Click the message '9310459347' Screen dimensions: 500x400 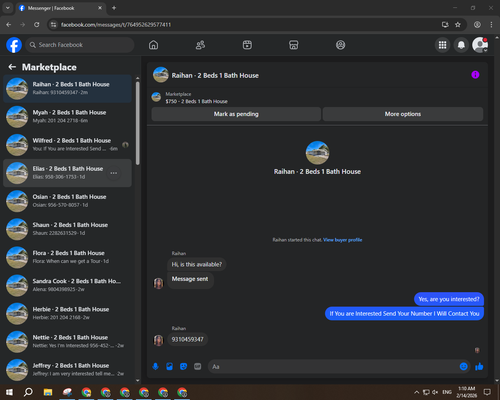pos(187,339)
